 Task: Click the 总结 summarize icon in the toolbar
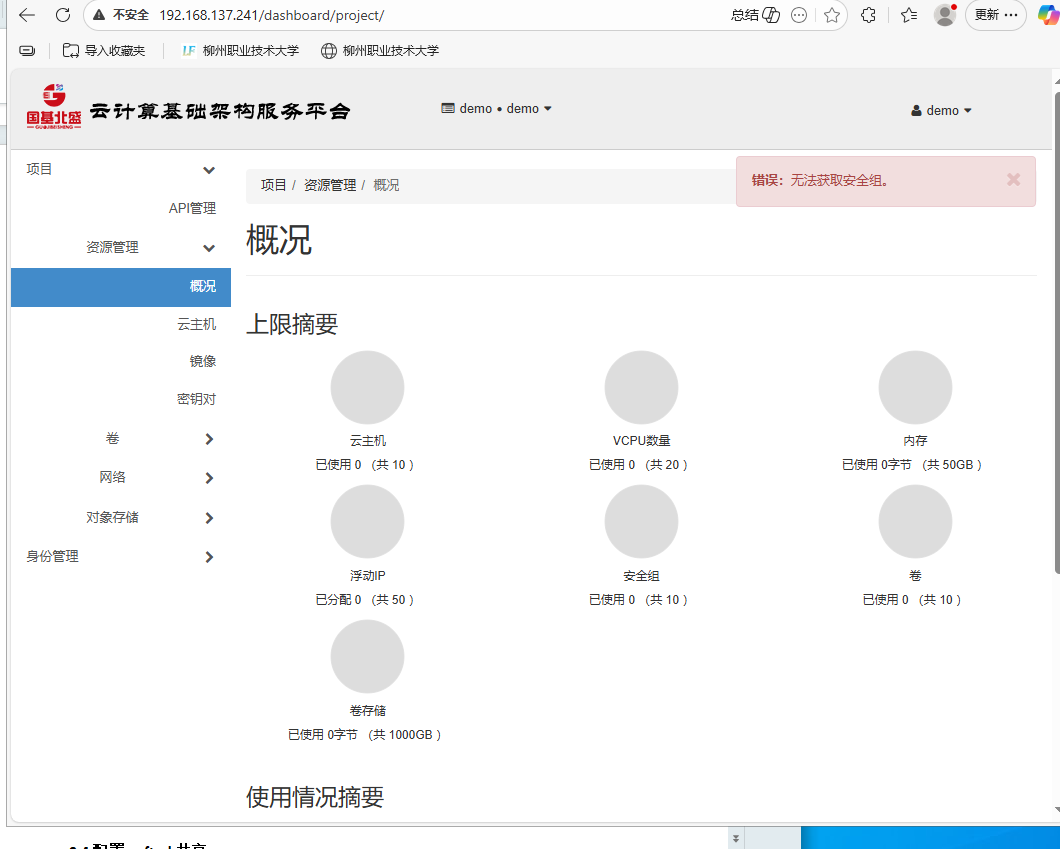coord(755,15)
